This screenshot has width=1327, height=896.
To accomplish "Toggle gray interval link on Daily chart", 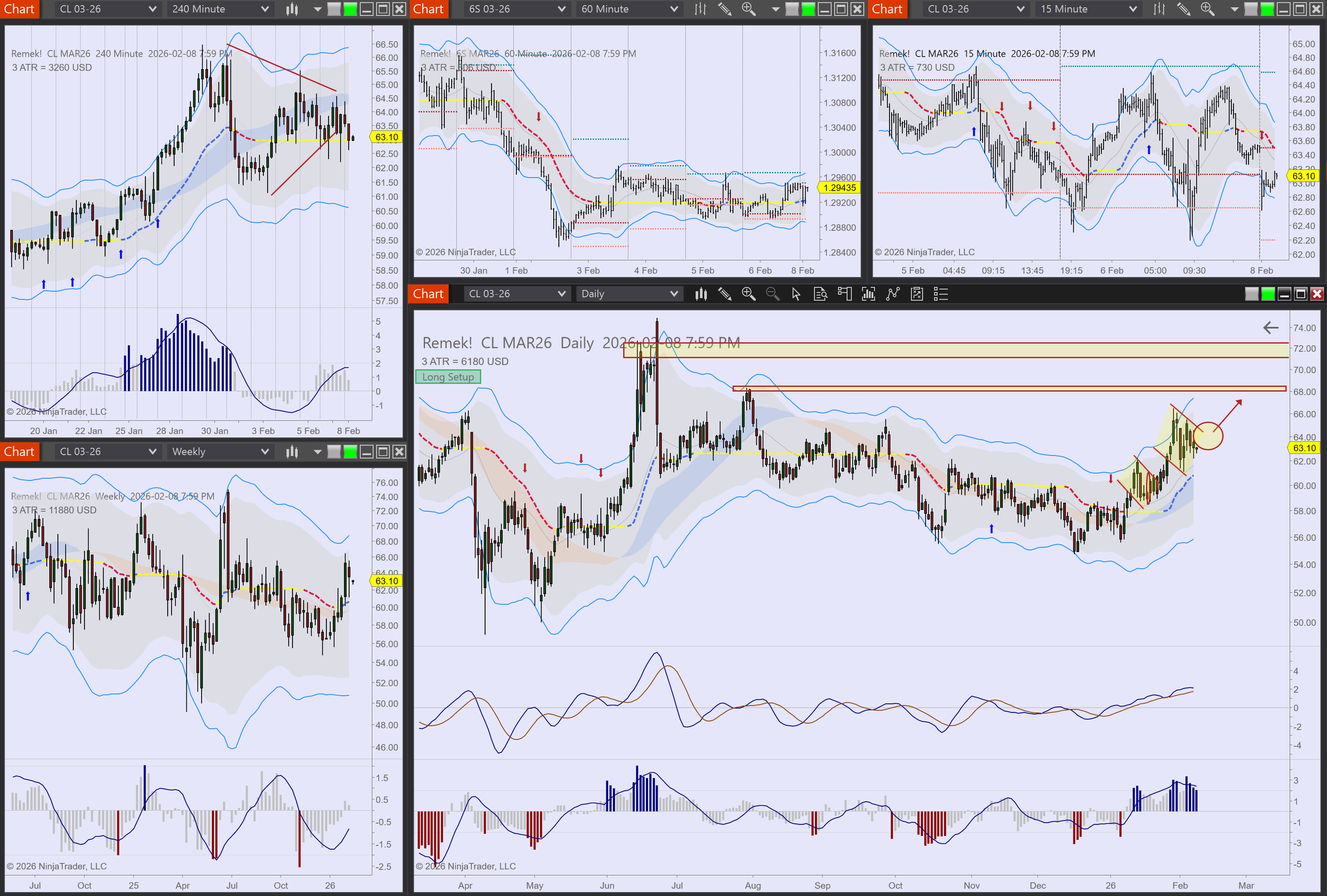I will coord(1252,294).
